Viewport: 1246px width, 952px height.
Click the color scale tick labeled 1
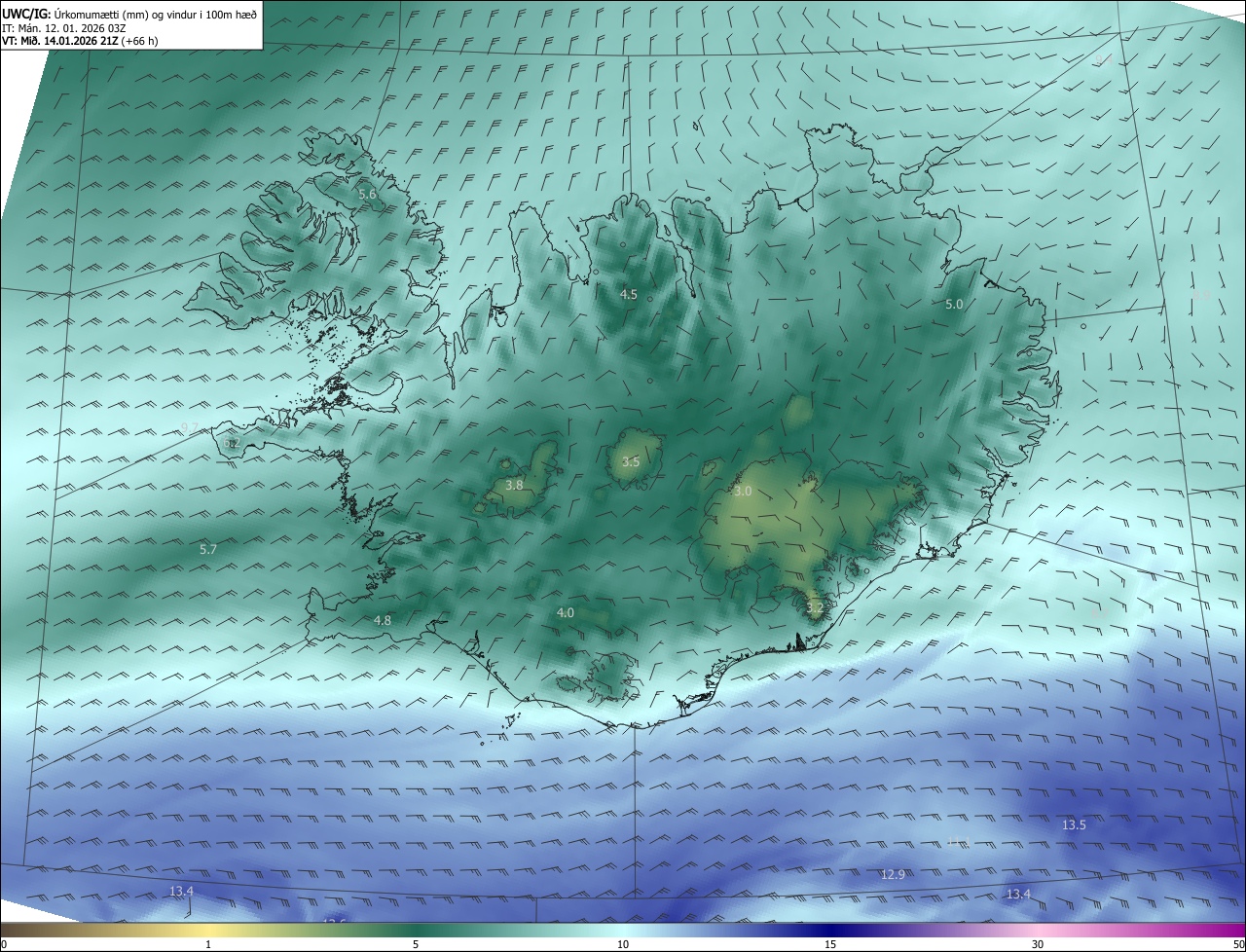click(x=208, y=944)
